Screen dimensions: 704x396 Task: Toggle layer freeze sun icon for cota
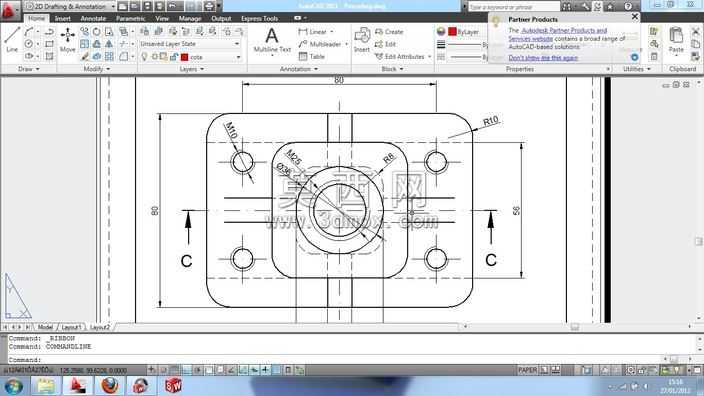[154, 57]
